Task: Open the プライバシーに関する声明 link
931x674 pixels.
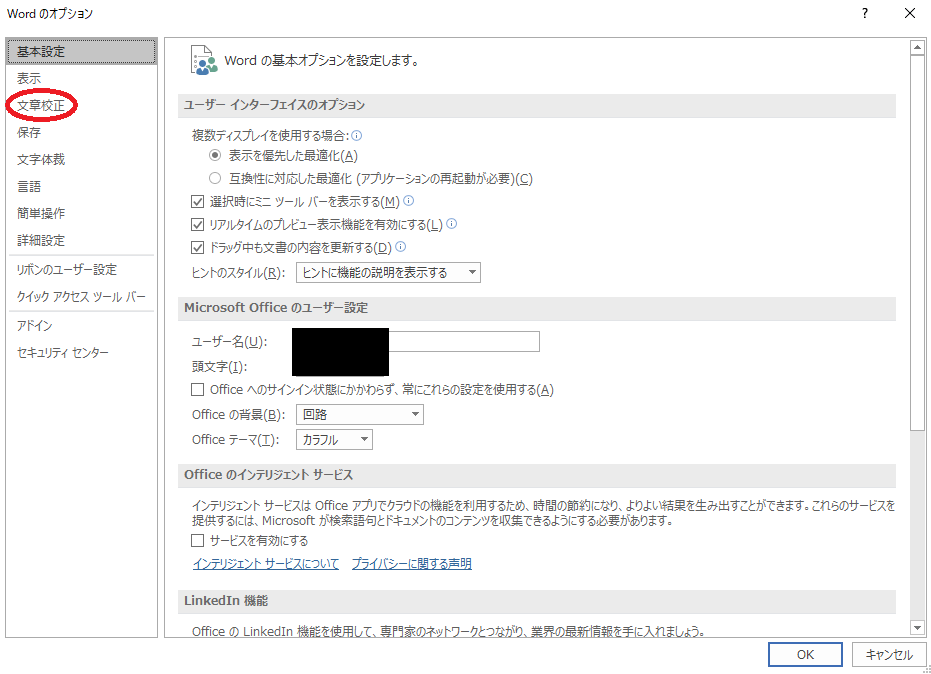Action: (411, 564)
